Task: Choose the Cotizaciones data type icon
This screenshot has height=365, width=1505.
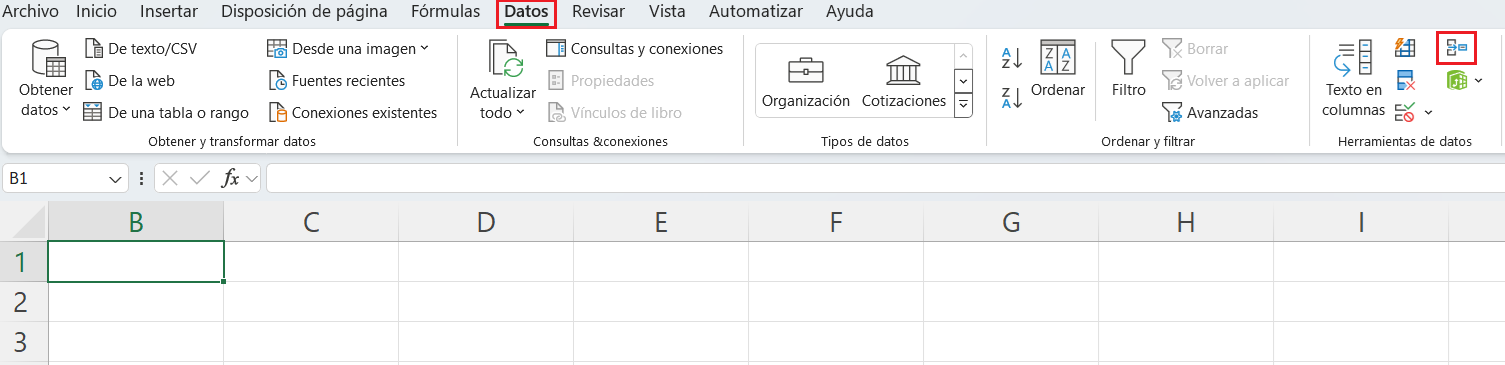Action: coord(904,72)
